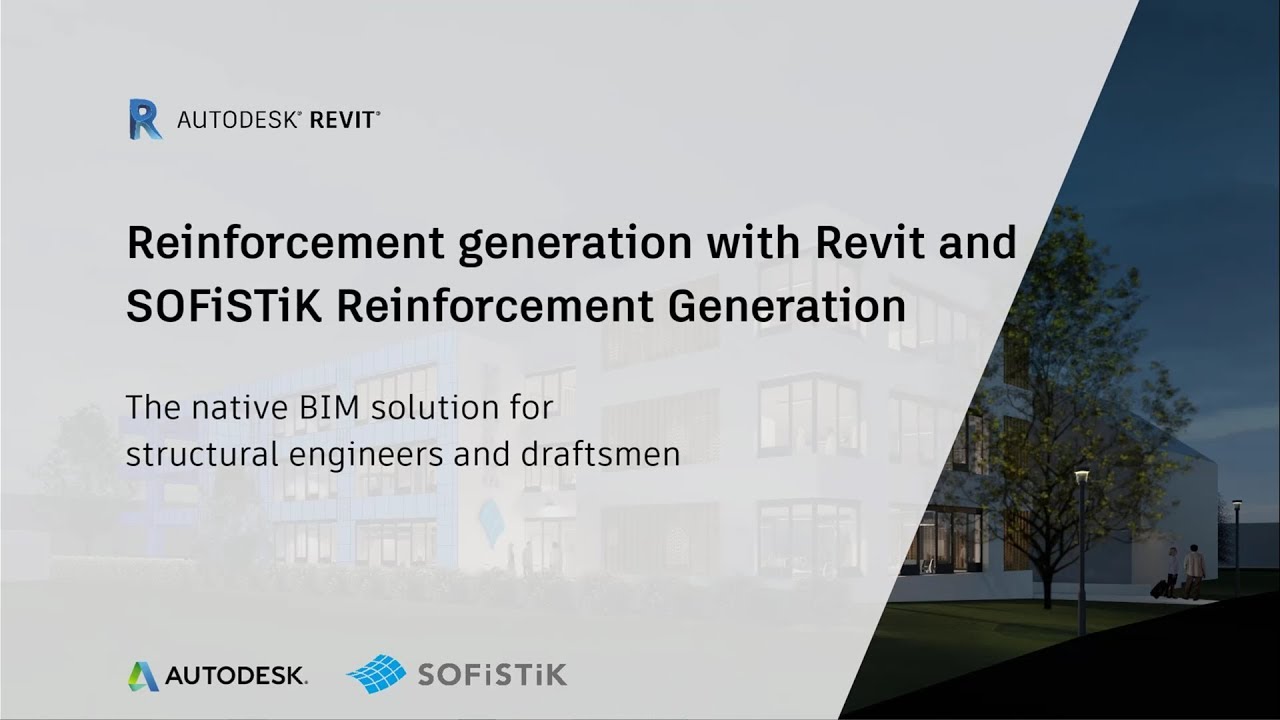The width and height of the screenshot is (1280, 720).
Task: Click the title line "Reinforcement generation with Revit and"
Action: tap(571, 245)
